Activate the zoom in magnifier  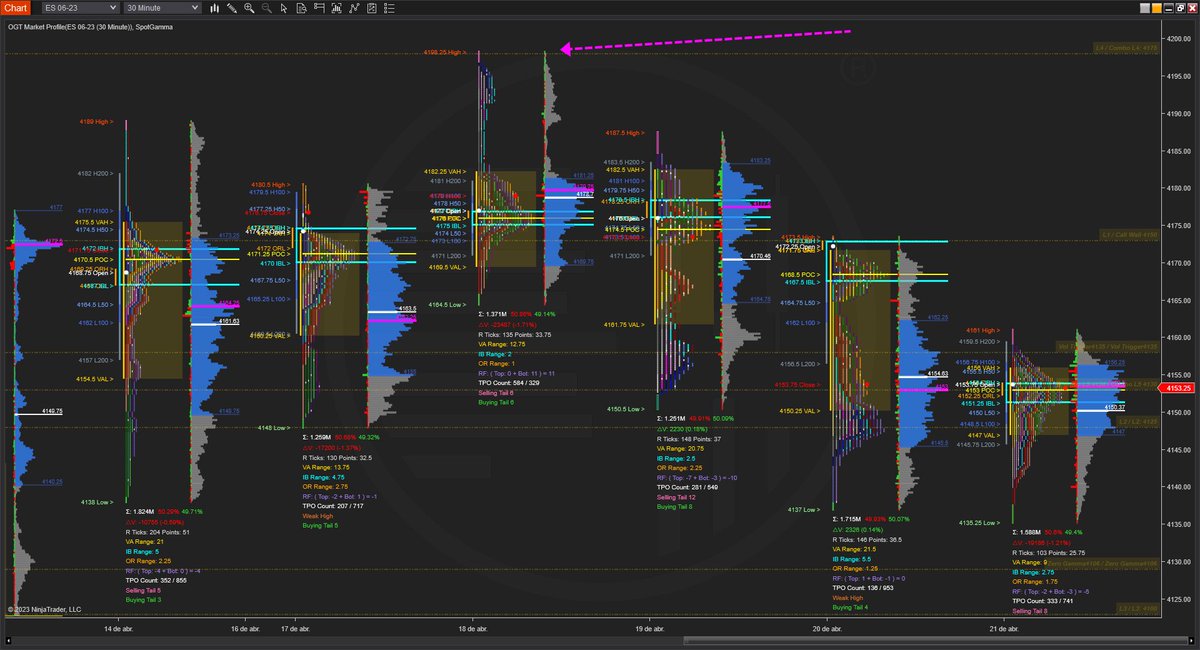[249, 8]
